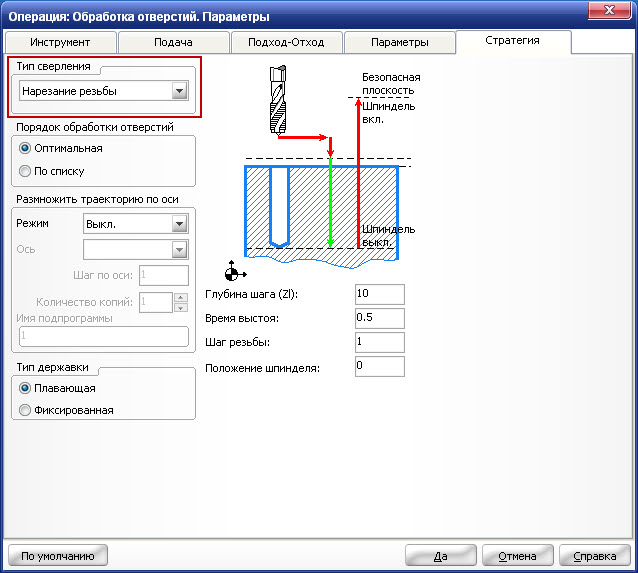
Task: Click the Отмена button
Action: coord(518,556)
